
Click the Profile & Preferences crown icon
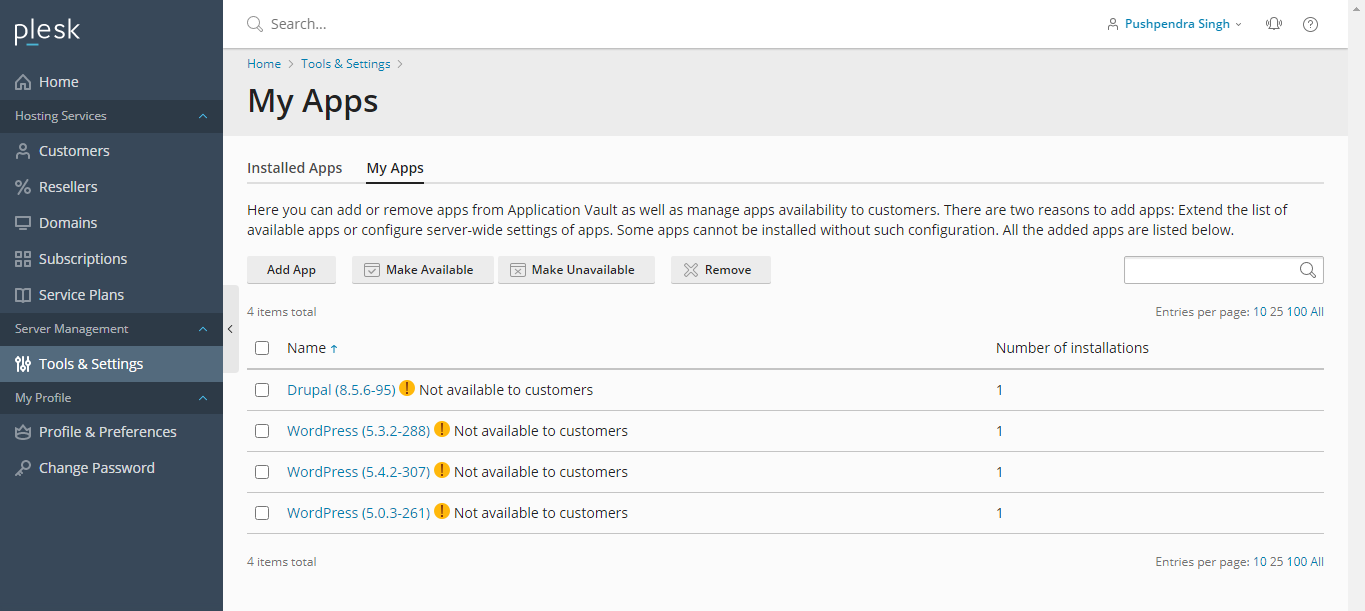[23, 432]
